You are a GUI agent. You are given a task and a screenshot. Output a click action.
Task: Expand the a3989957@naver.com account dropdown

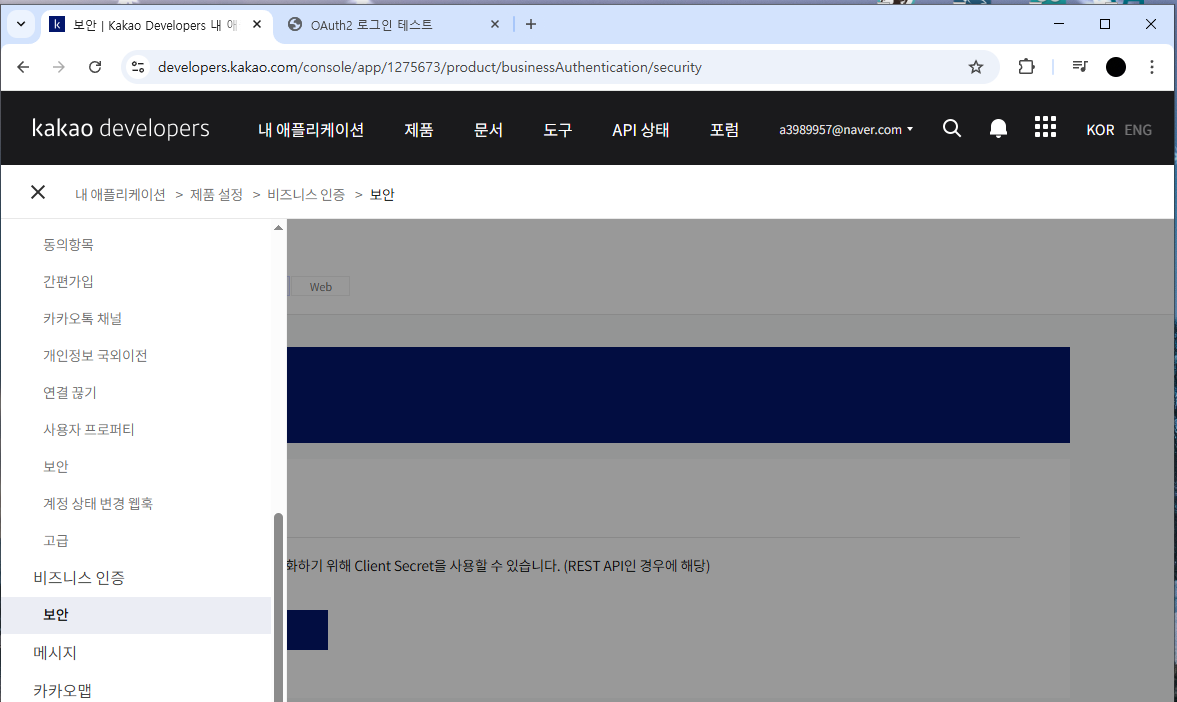(x=846, y=129)
